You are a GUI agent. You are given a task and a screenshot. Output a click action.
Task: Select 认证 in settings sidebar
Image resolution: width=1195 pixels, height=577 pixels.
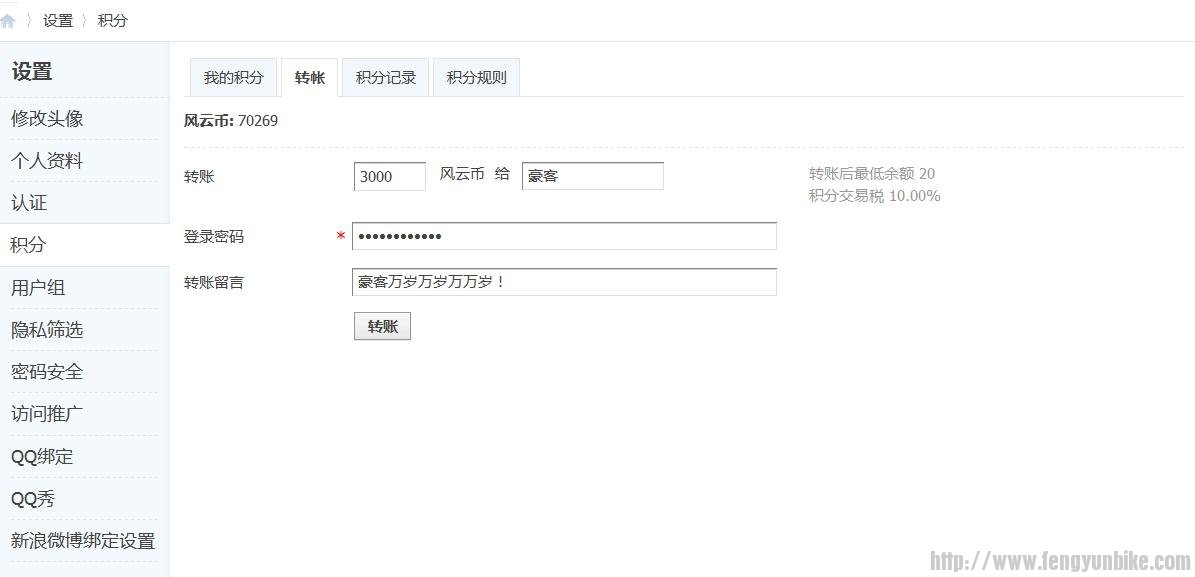click(29, 203)
